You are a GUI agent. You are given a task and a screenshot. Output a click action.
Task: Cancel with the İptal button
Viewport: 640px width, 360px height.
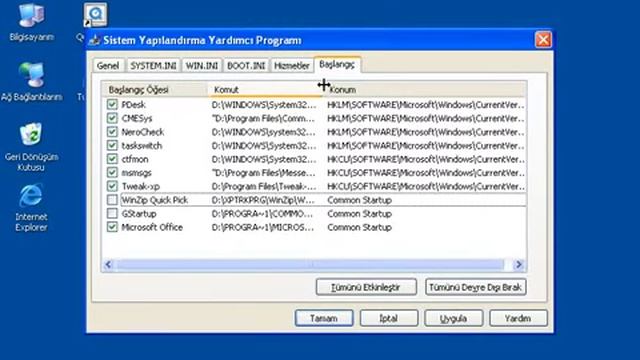389,318
